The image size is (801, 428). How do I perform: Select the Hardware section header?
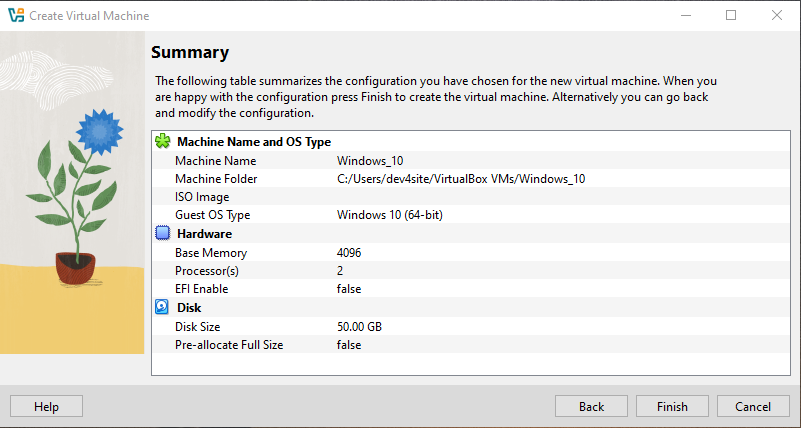(x=204, y=234)
